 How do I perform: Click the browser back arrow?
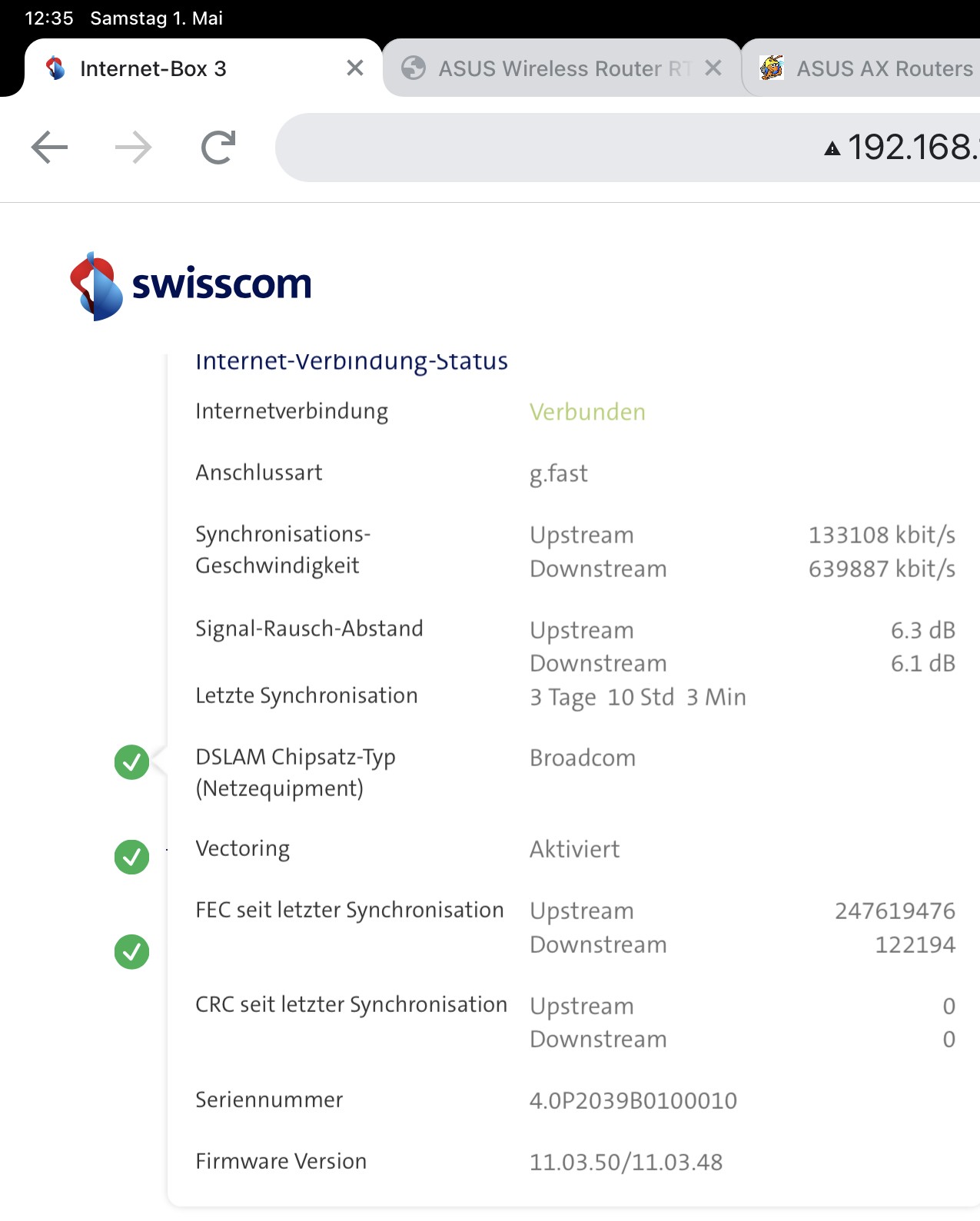click(49, 148)
